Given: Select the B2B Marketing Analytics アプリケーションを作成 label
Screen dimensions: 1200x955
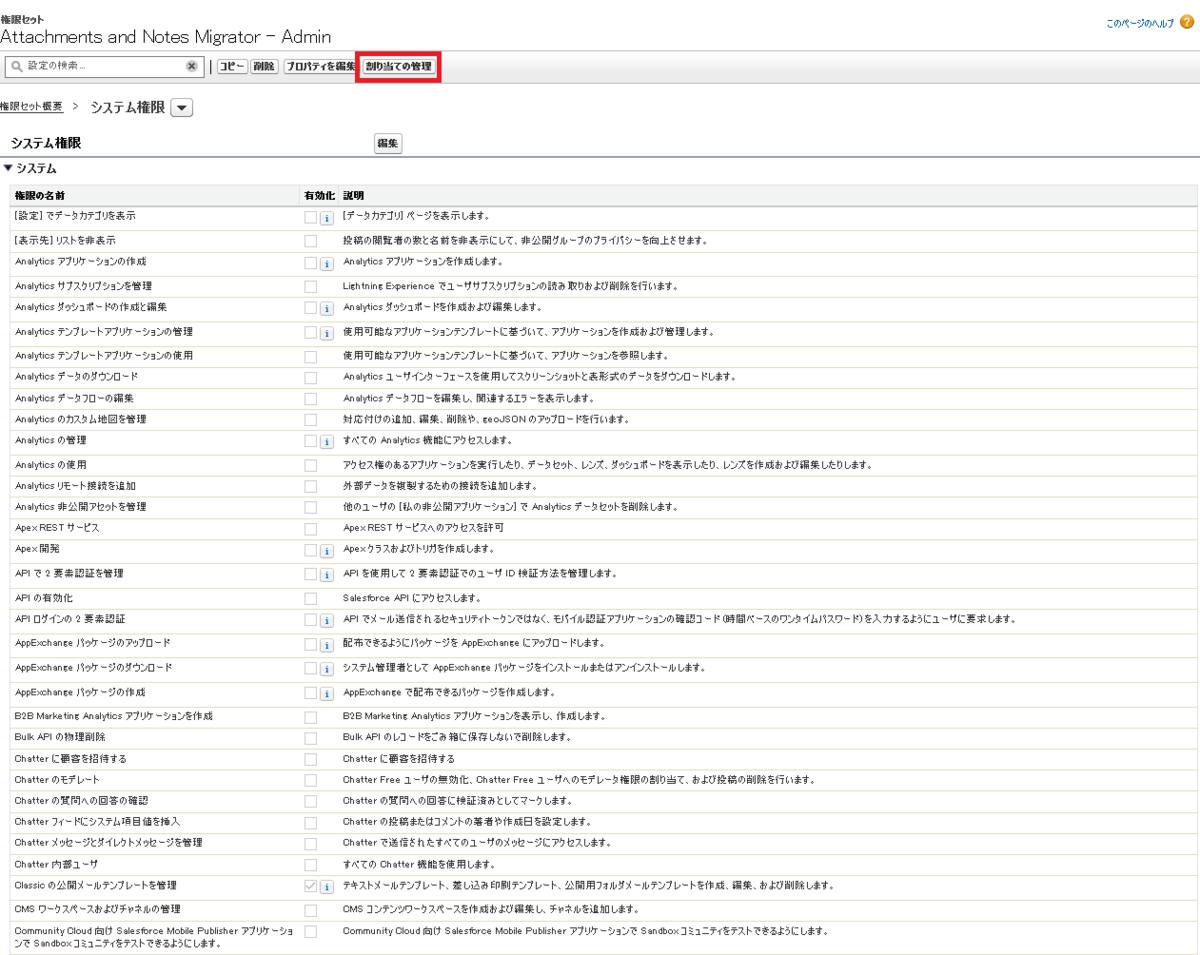Looking at the screenshot, I should click(114, 717).
